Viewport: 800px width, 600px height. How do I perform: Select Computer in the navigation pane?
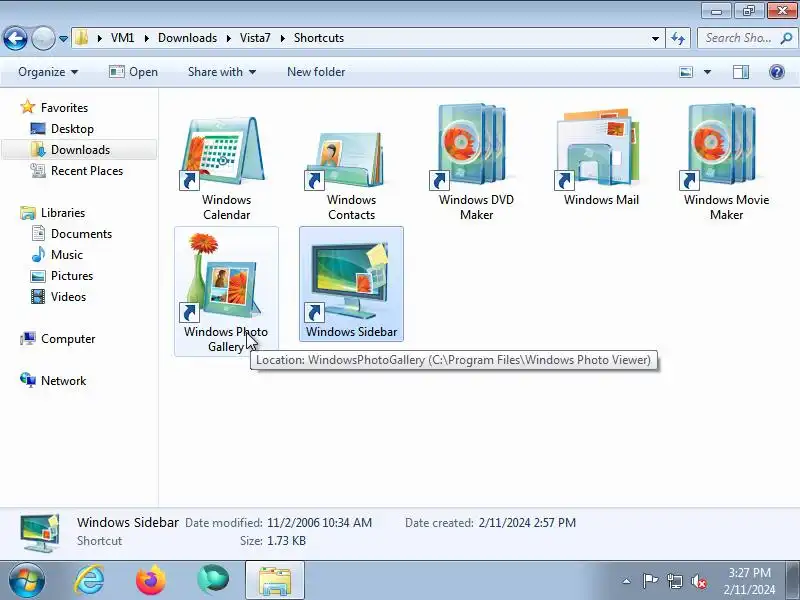[x=68, y=339]
